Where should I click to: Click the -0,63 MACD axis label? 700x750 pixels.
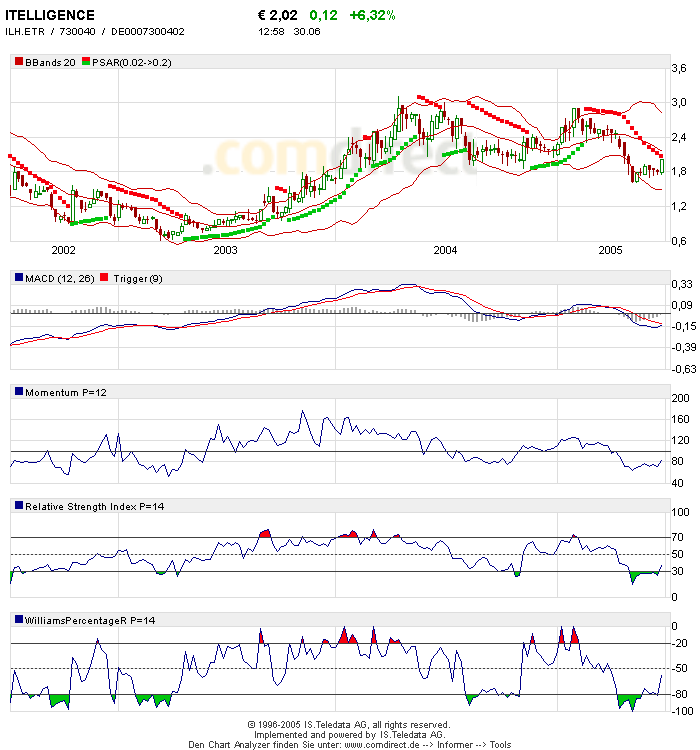click(683, 369)
